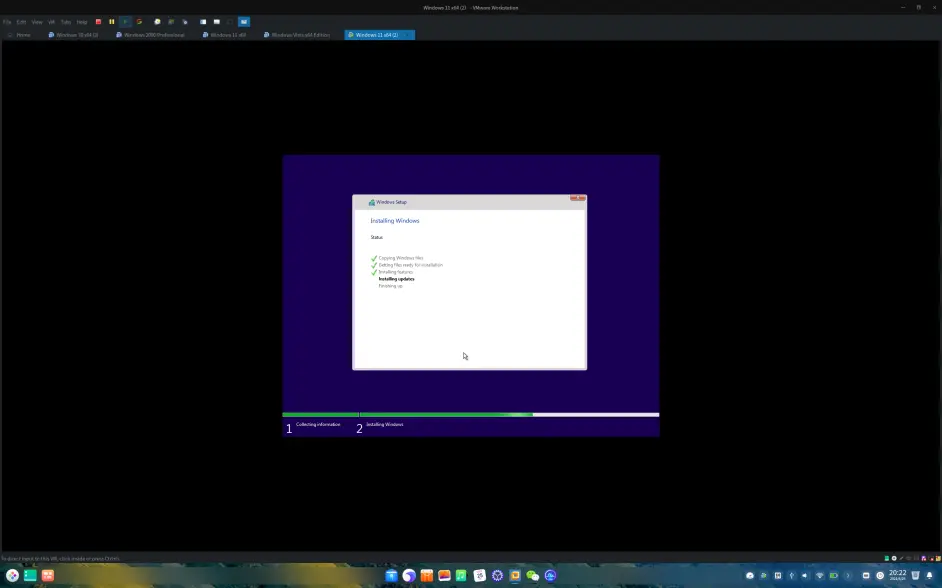Click the take snapshot toolbar icon
Viewport: 942px width, 588px height.
point(157,22)
